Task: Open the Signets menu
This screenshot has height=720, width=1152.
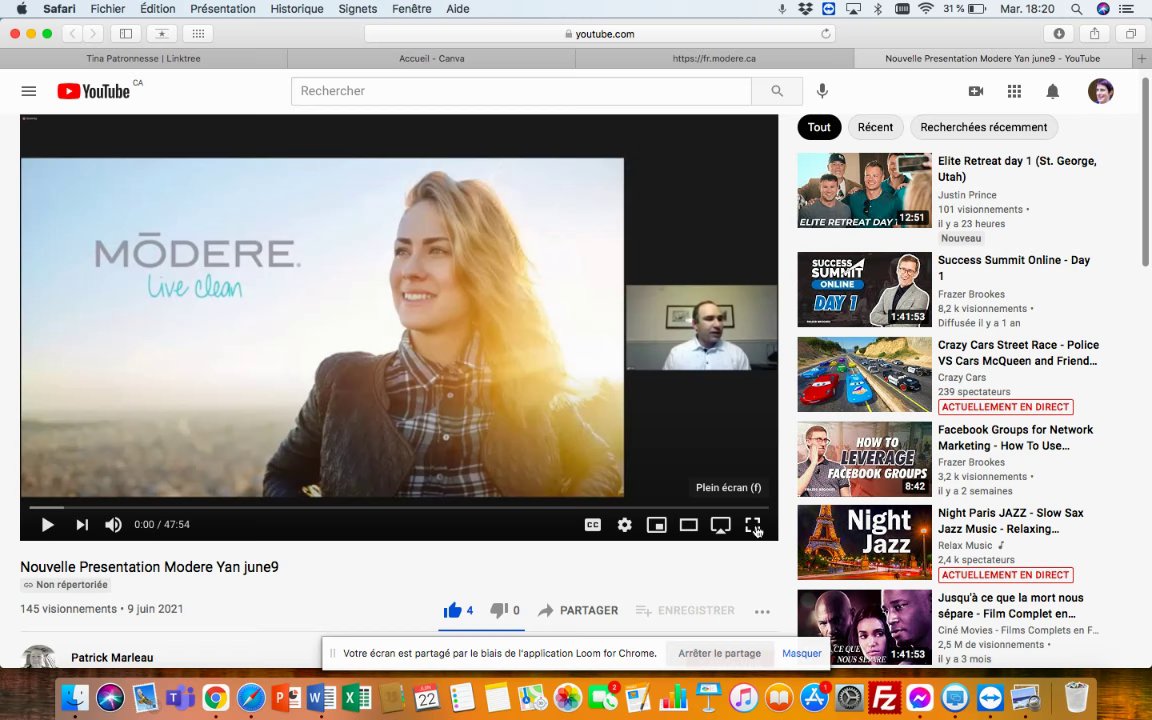Action: pos(358,9)
